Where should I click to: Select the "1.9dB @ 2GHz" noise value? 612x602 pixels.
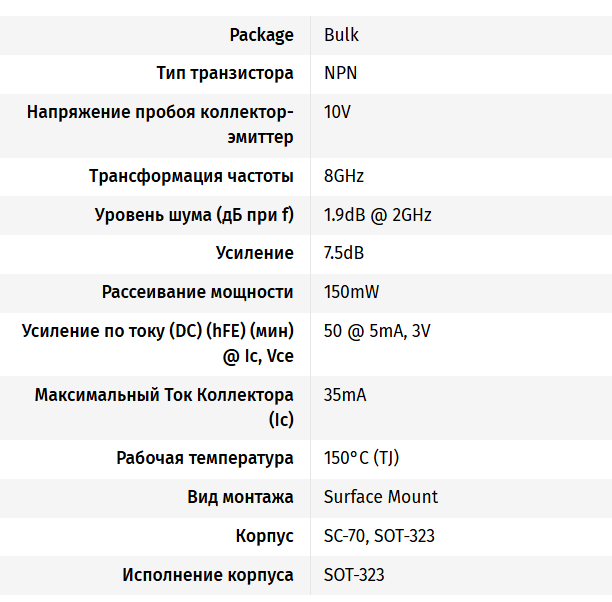tap(377, 215)
